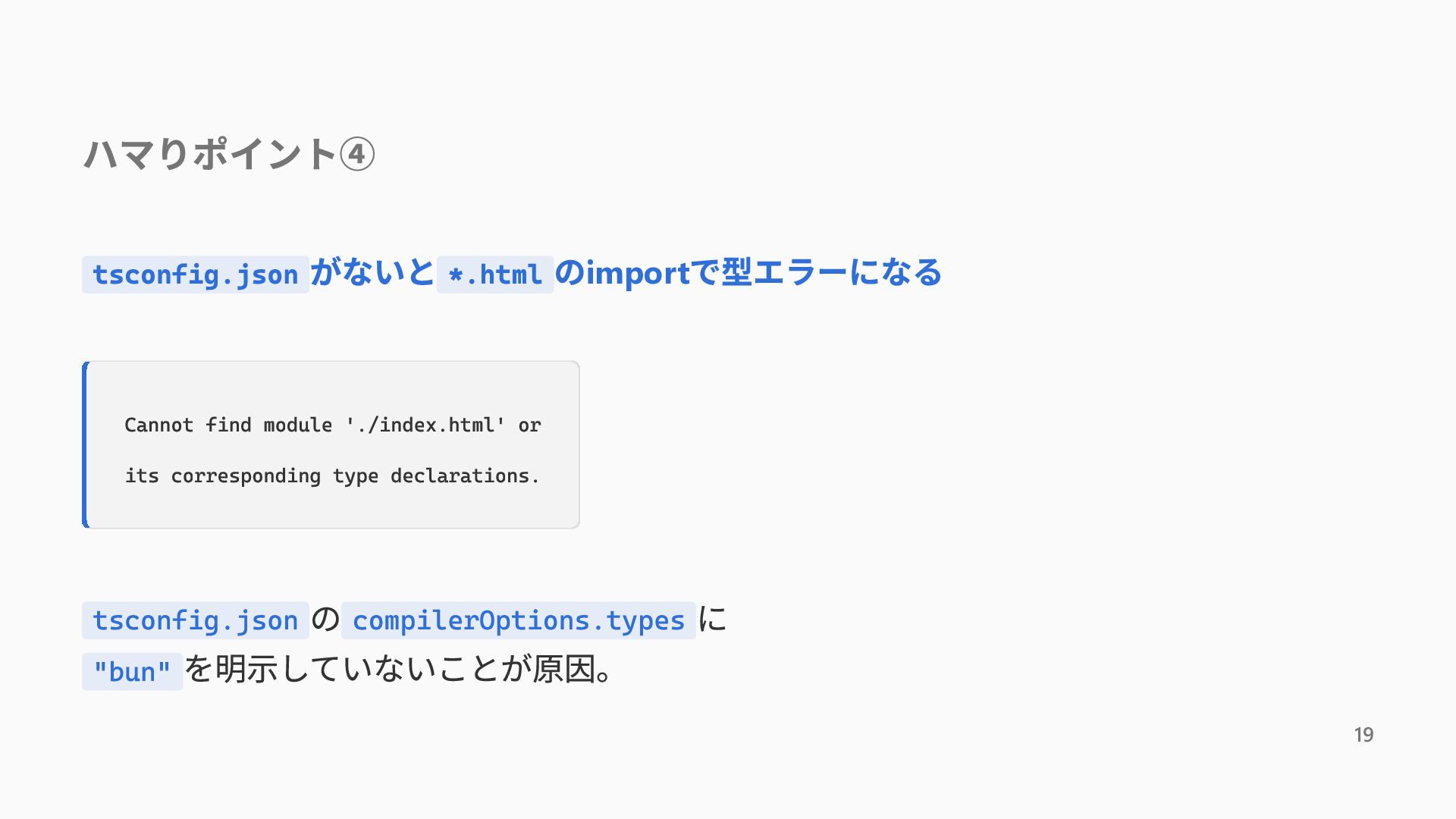Click './index.html' in the error message
This screenshot has height=819, width=1456.
coord(425,425)
